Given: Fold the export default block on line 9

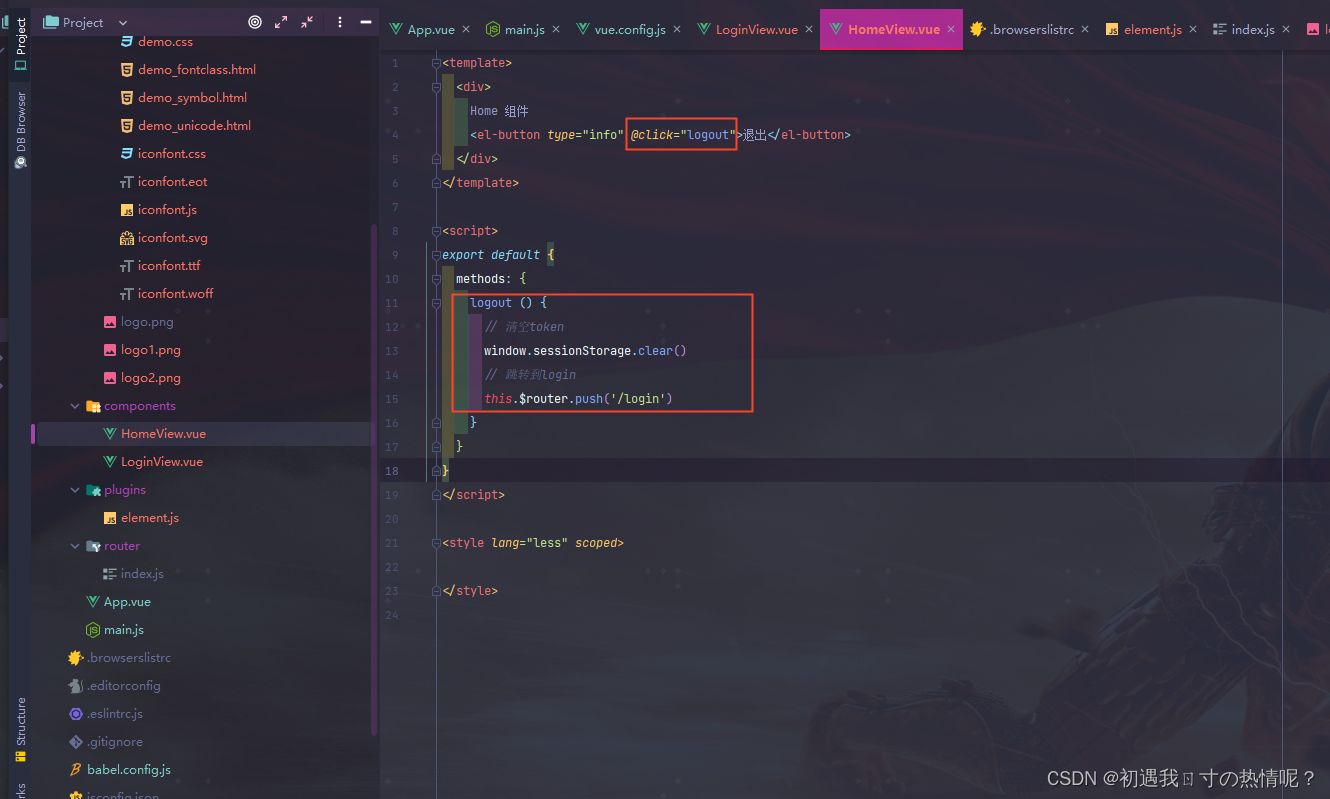Looking at the screenshot, I should 435,255.
